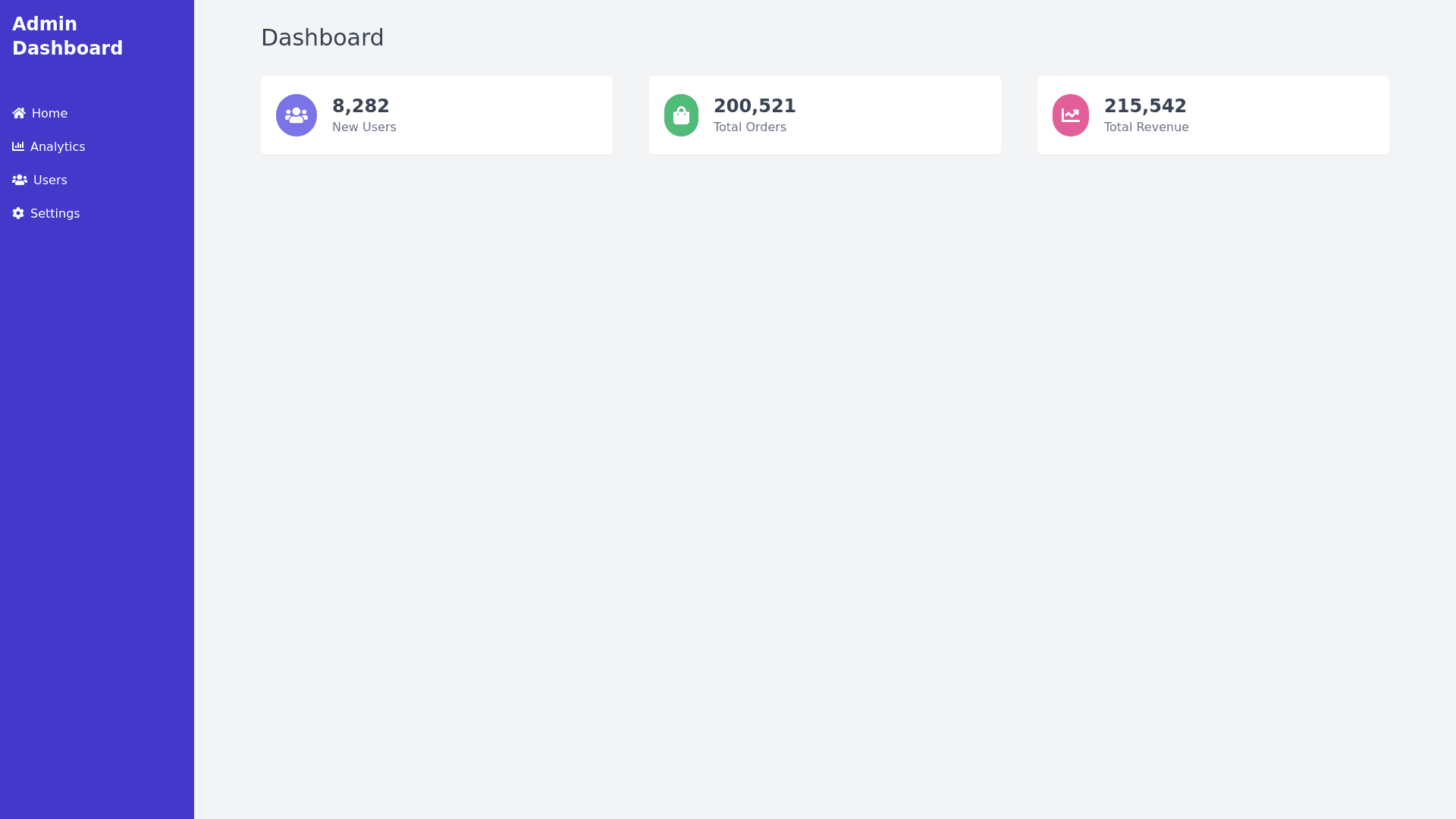Click the green shopping bag icon
The width and height of the screenshot is (1456, 819).
click(x=681, y=115)
